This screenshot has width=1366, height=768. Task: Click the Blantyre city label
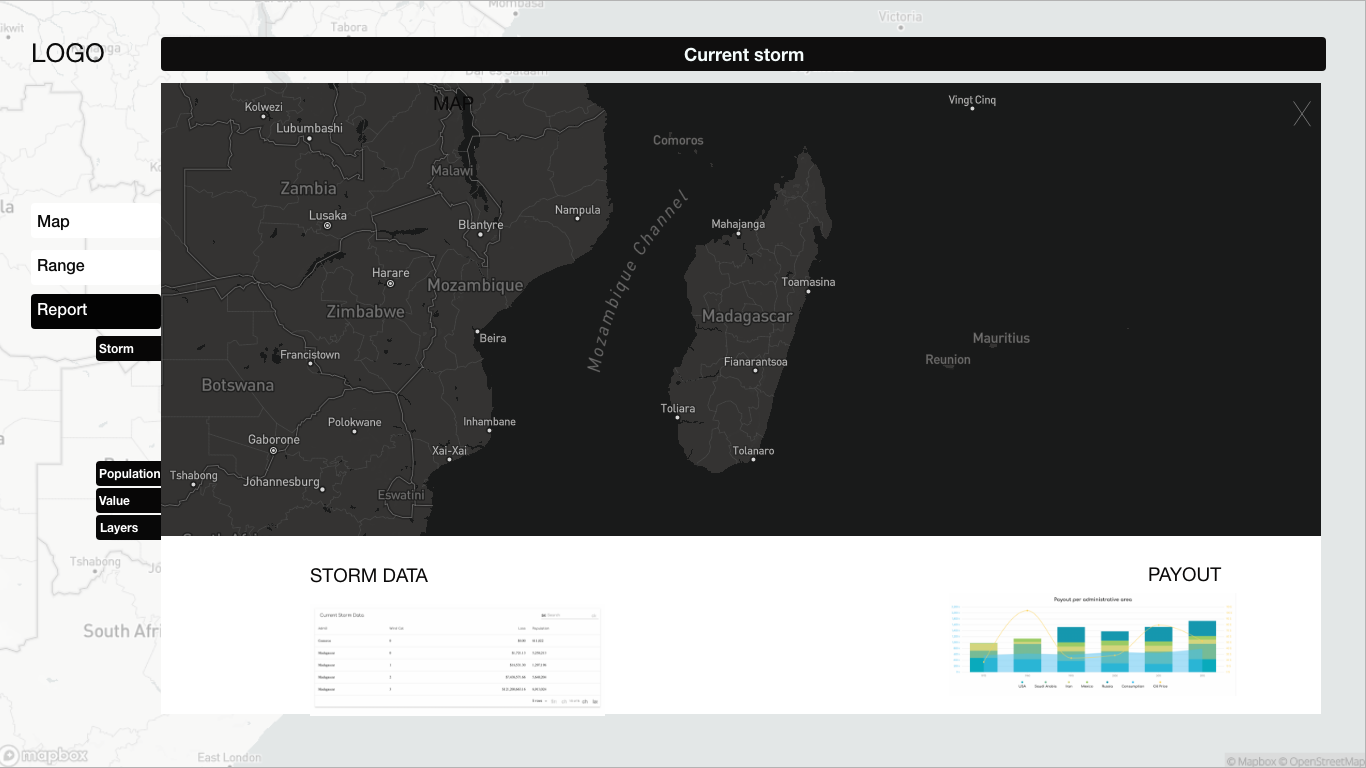pos(481,225)
